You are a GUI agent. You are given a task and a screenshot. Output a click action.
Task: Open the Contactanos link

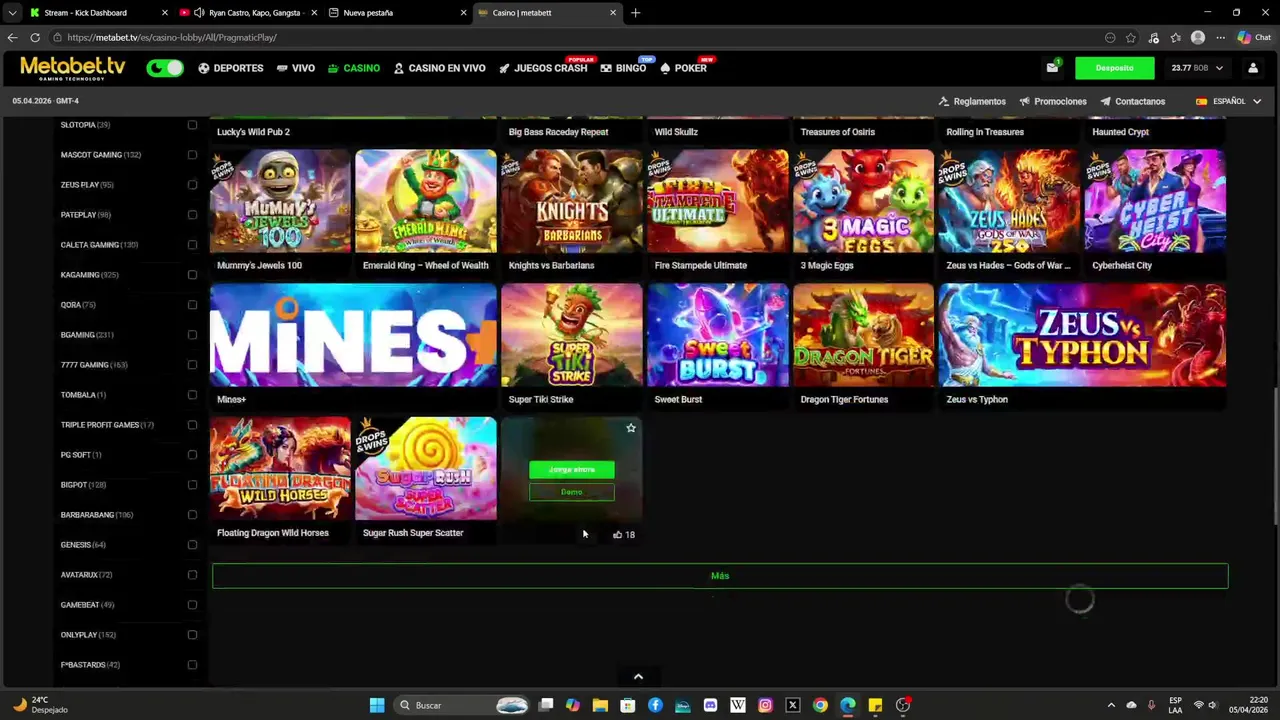(1133, 101)
